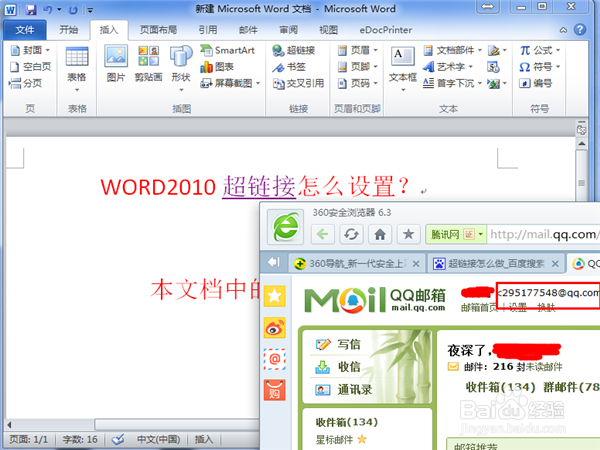This screenshot has height=450, width=600.
Task: Click the browser address bar URL field
Action: coord(543,234)
